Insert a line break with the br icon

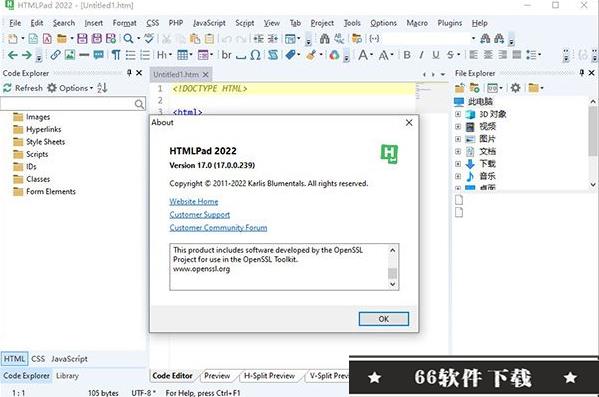click(227, 55)
